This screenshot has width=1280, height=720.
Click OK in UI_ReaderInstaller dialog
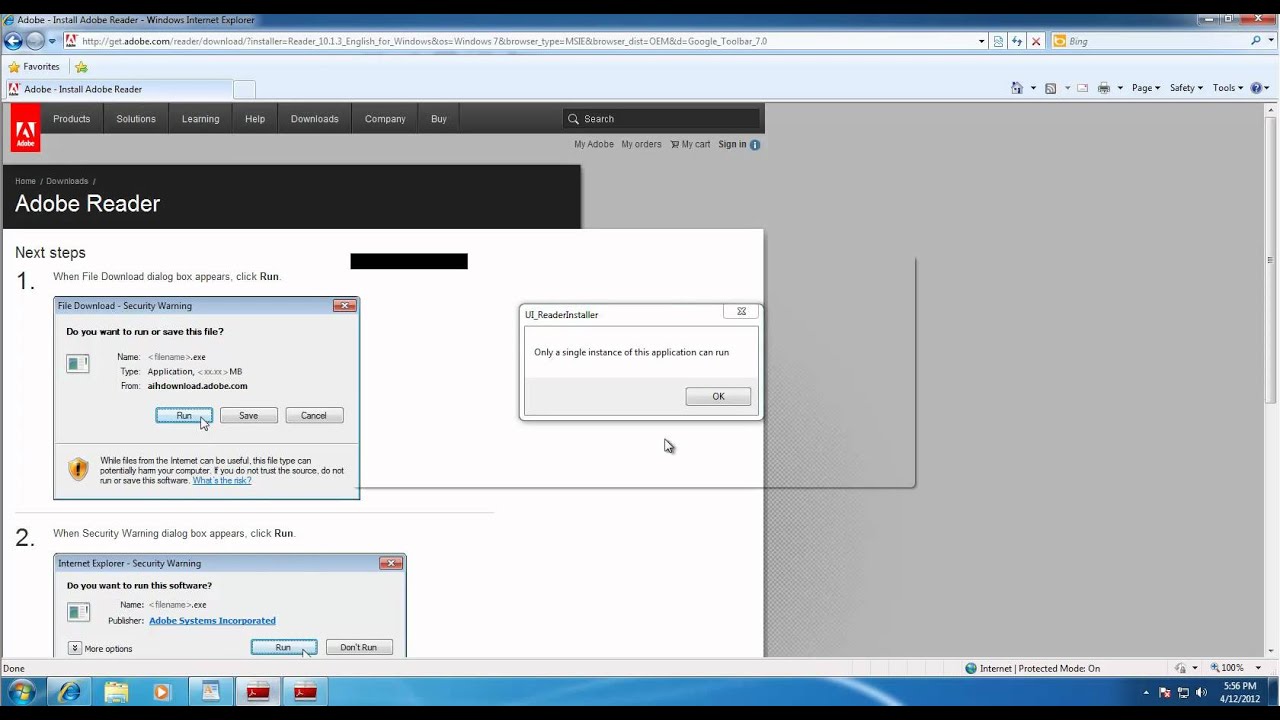coord(718,397)
